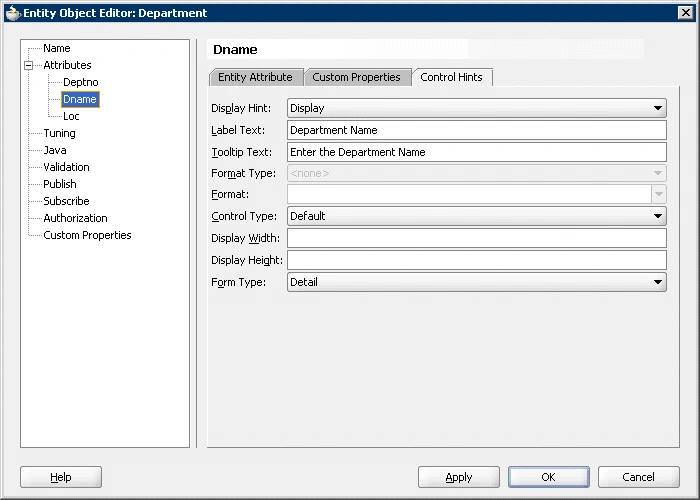Image resolution: width=700 pixels, height=500 pixels.
Task: Collapse the Attributes tree node
Action: pyautogui.click(x=29, y=66)
